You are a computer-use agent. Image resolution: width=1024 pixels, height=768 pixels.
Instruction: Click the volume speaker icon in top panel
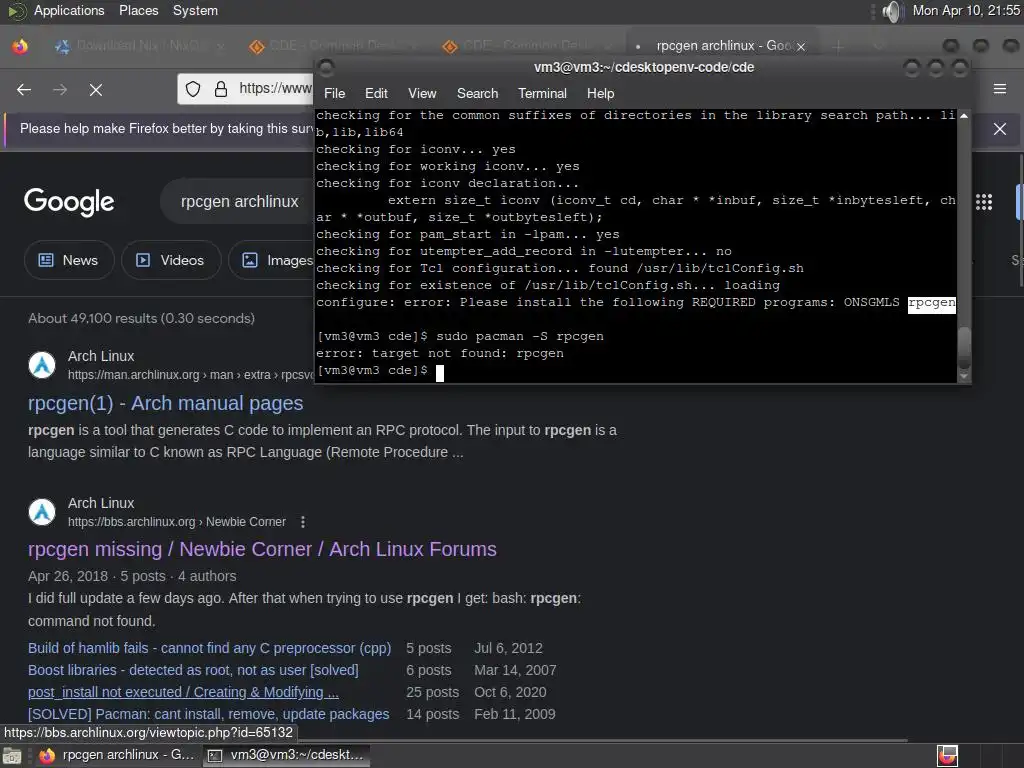[892, 10]
